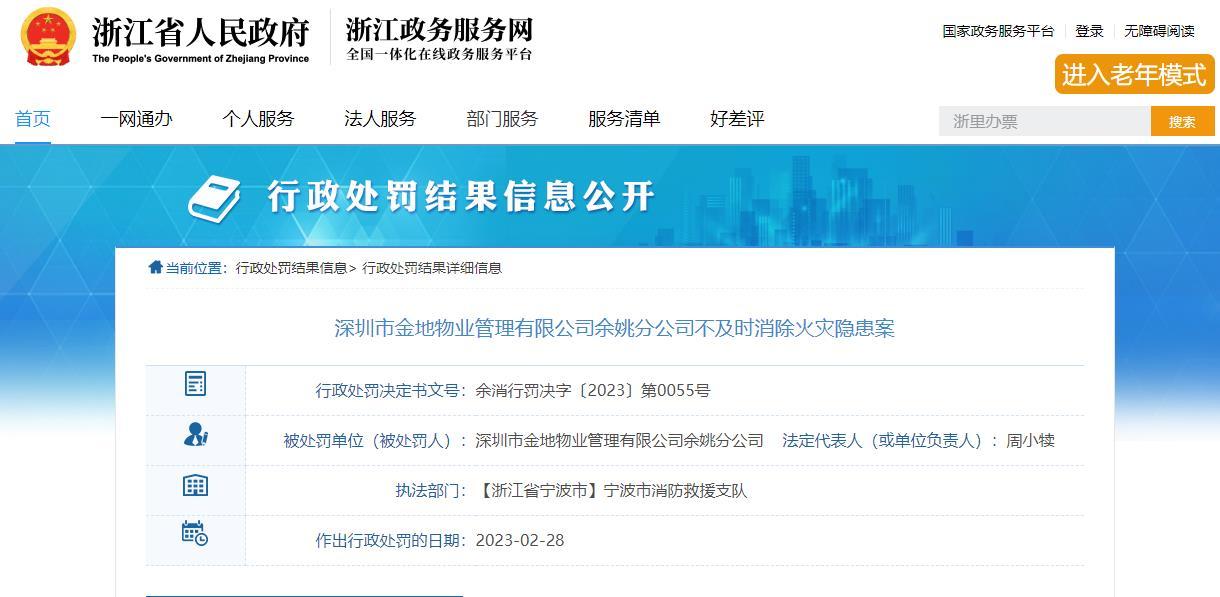Select the date 2023-02-28
Image resolution: width=1220 pixels, height=597 pixels.
pyautogui.click(x=520, y=540)
